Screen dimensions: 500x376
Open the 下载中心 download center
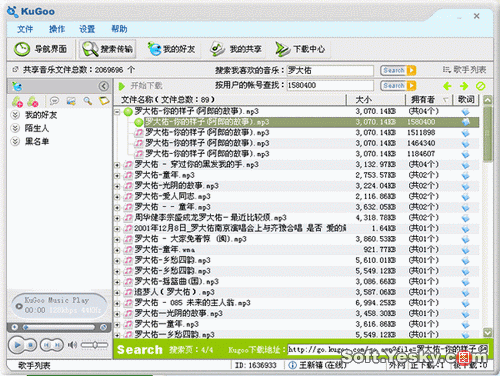[300, 49]
